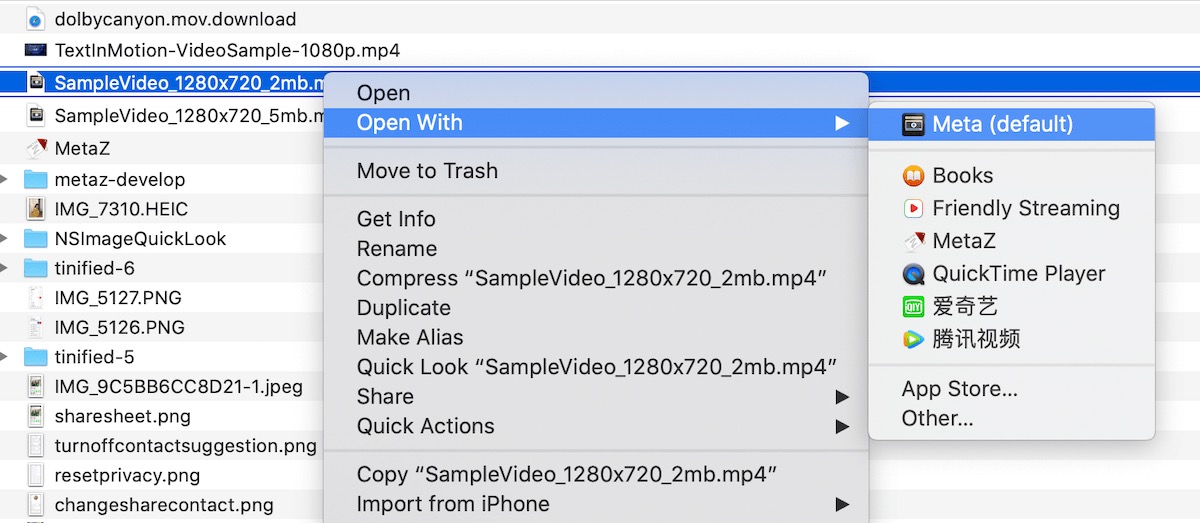Expand the NSImageQuickLook folder triangle
The height and width of the screenshot is (523, 1200).
(x=6, y=239)
